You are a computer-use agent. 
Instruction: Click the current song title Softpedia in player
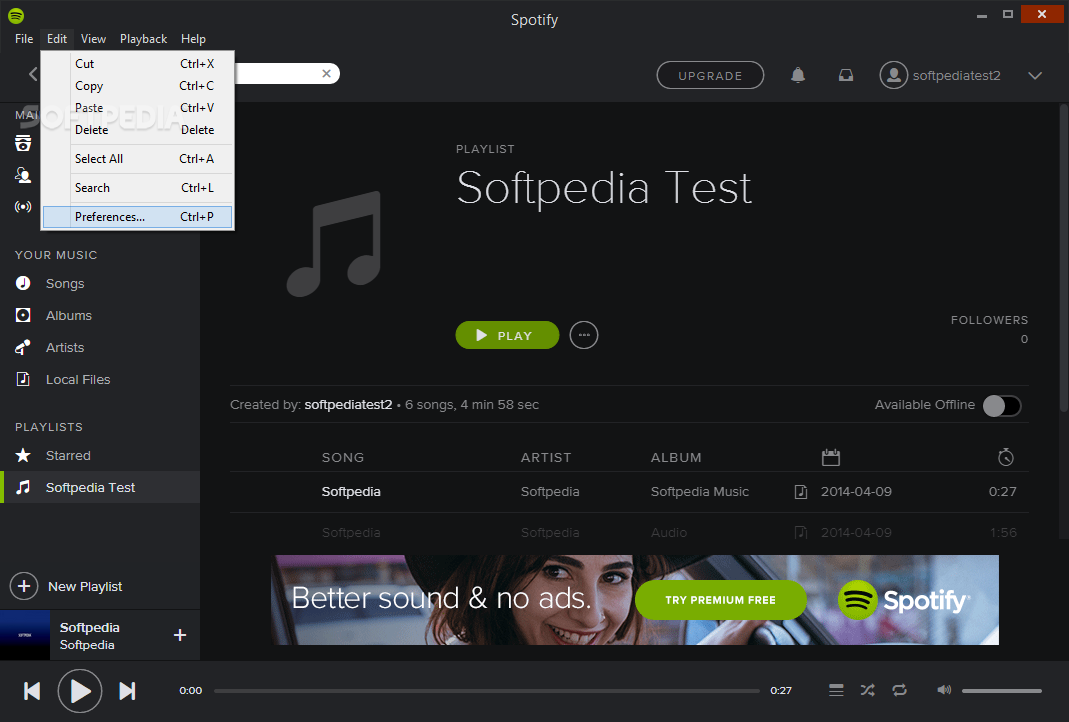(x=89, y=627)
